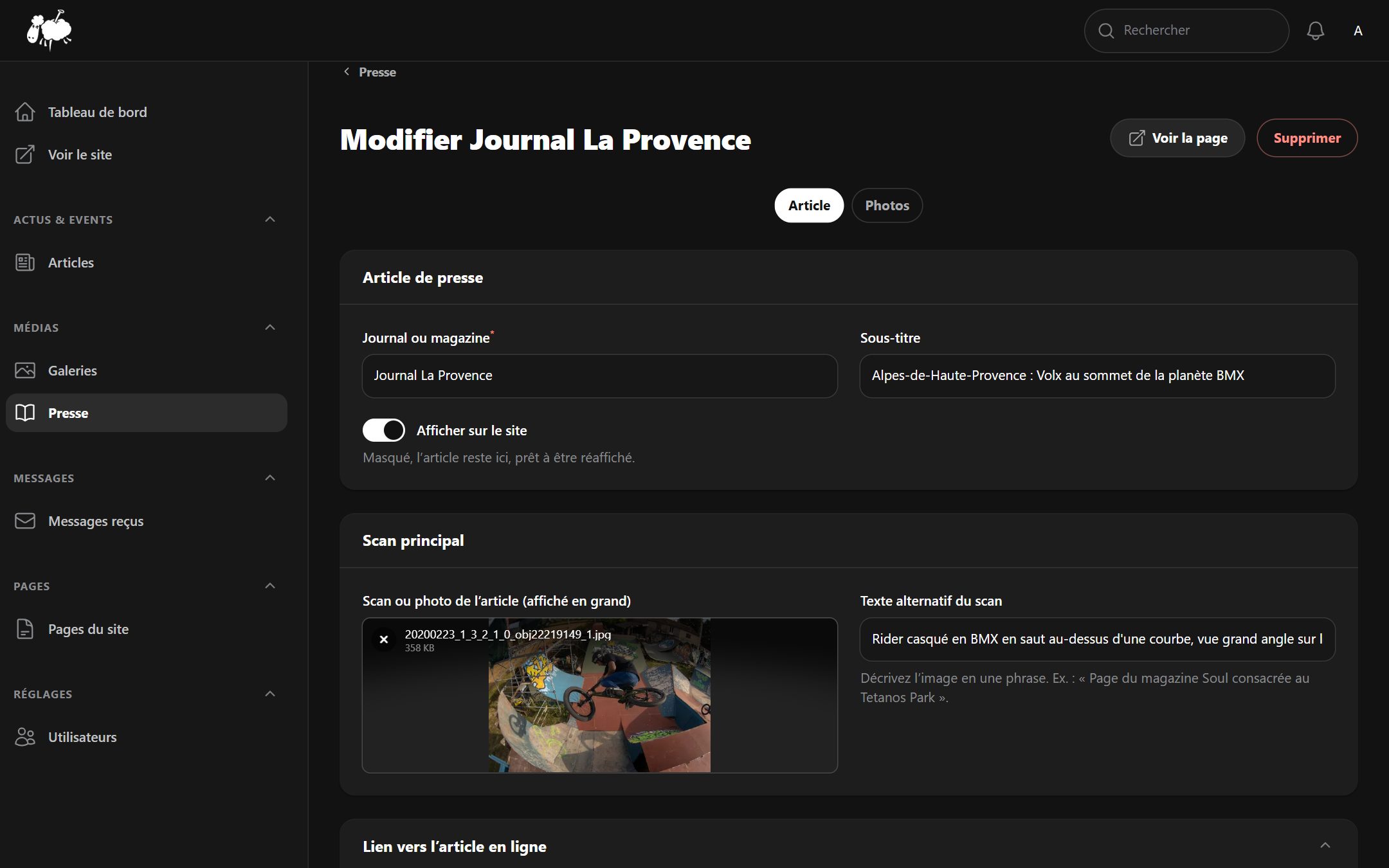
Task: Click the Lien vers l'article en ligne heading
Action: [x=455, y=847]
